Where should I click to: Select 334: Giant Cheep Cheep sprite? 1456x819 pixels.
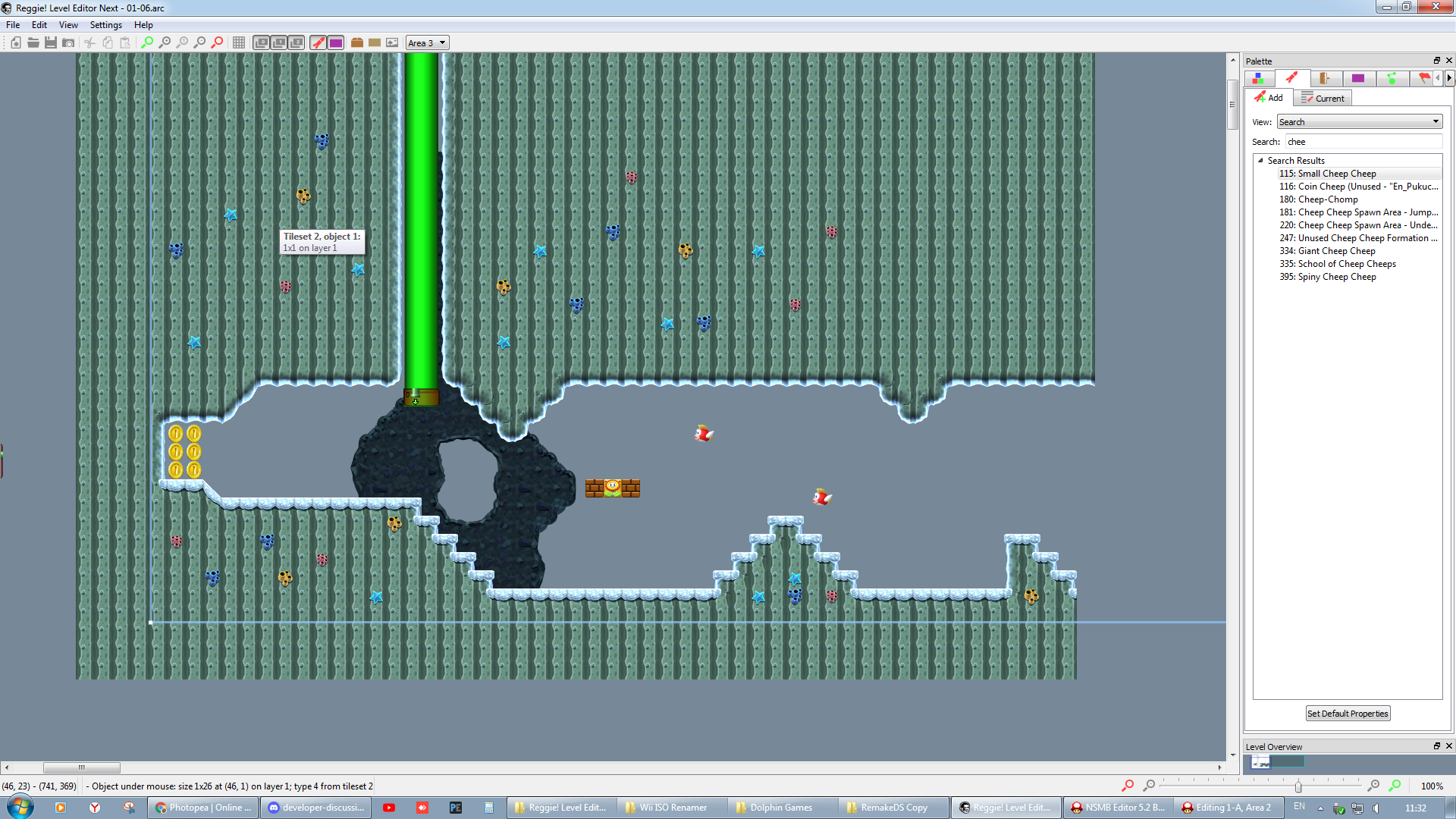[x=1336, y=251]
